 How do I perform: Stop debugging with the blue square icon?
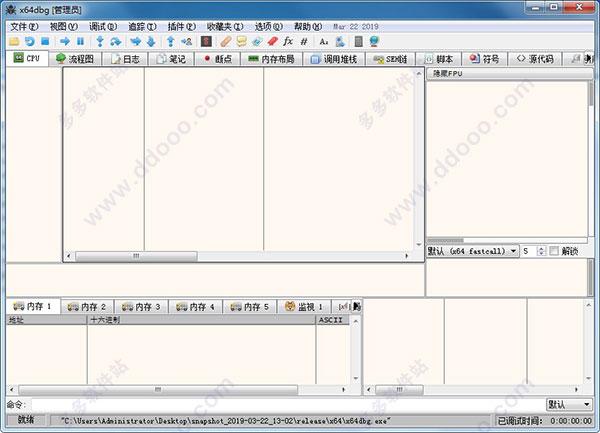[45, 41]
